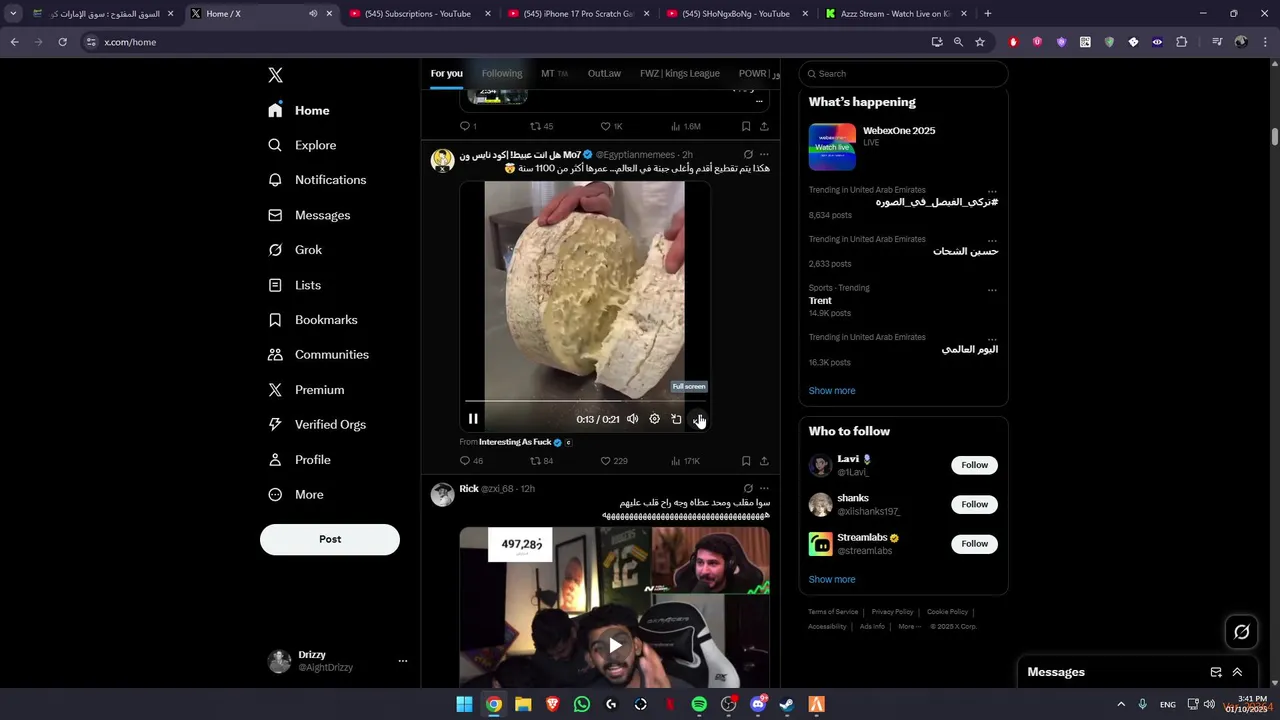Open tab search dropdown in Chrome
The image size is (1280, 720).
[x=13, y=14]
